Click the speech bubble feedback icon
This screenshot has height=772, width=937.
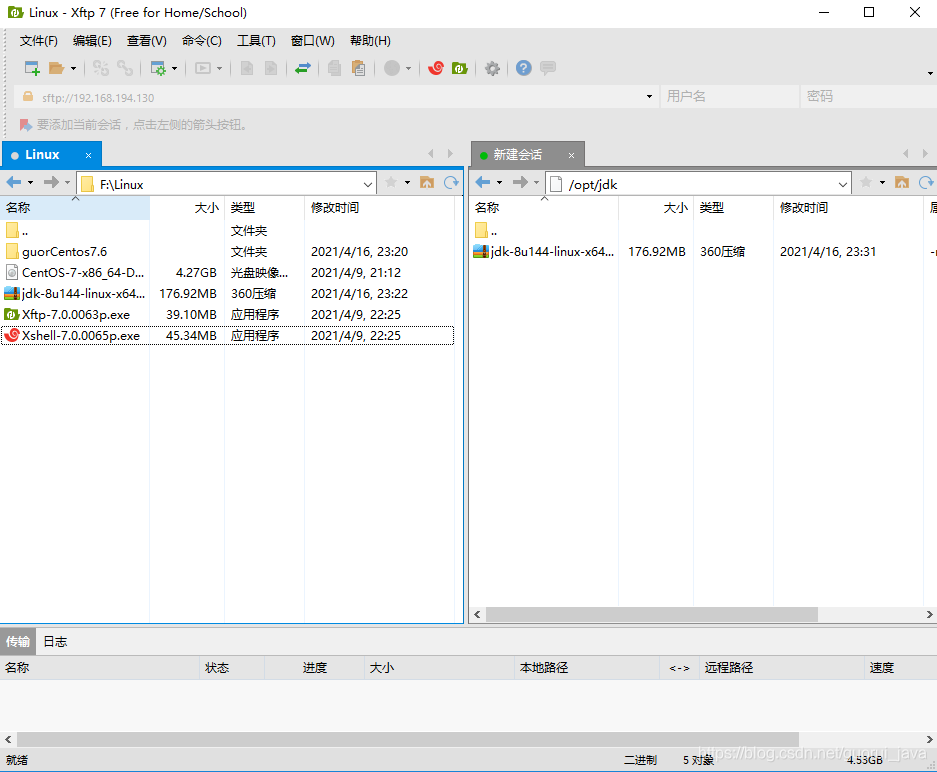(x=547, y=68)
